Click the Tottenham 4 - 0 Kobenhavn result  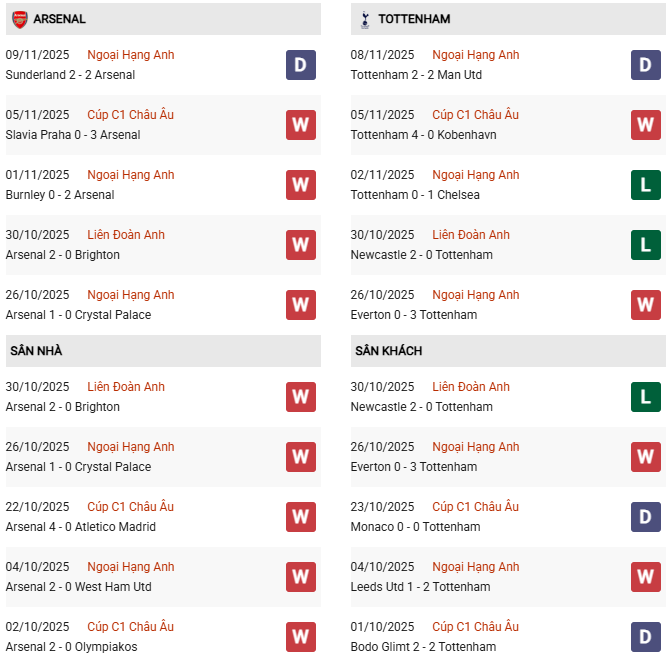(x=423, y=135)
